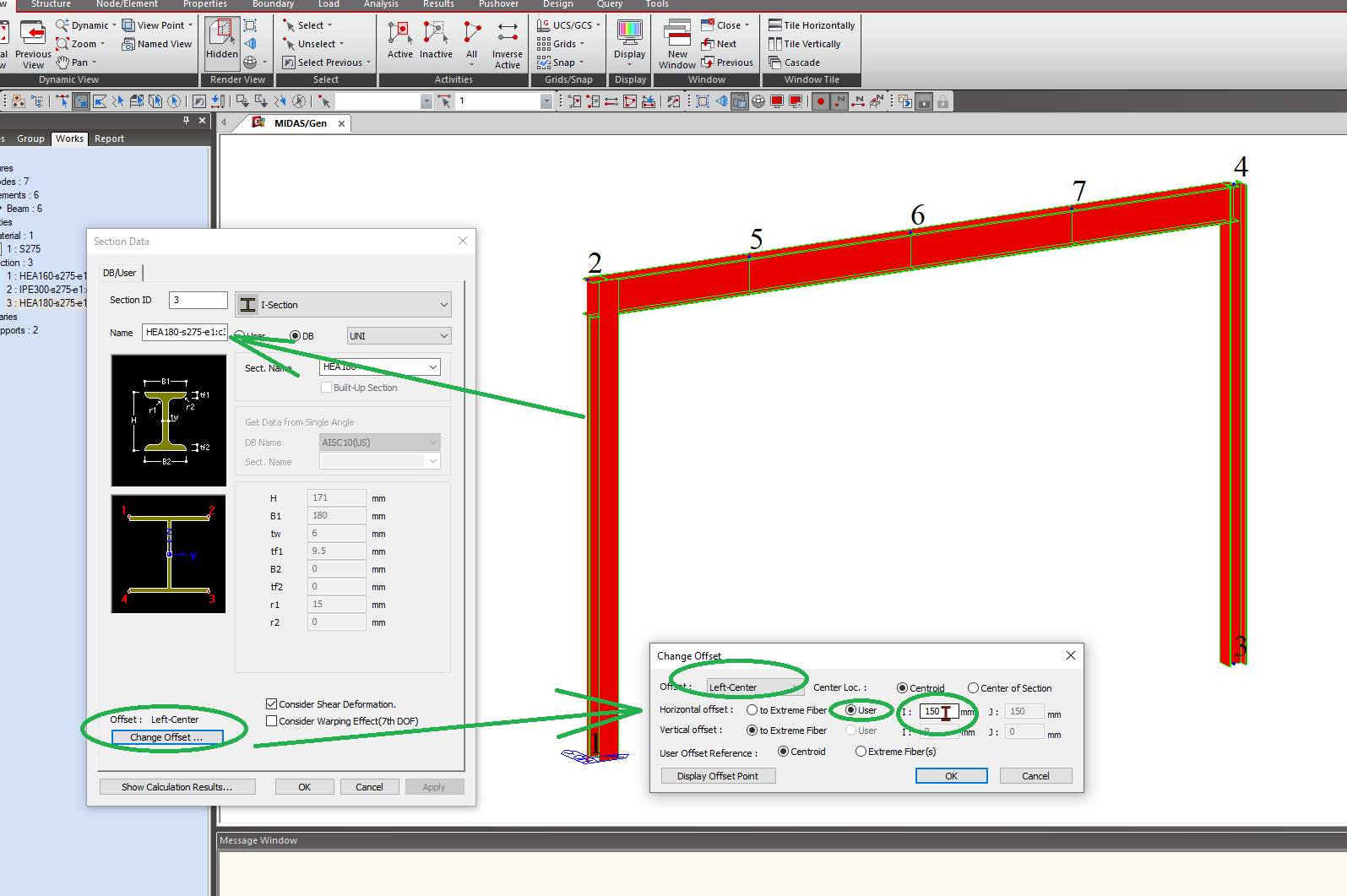The image size is (1347, 896).
Task: Expand the Grids dropdown
Action: coord(583,44)
